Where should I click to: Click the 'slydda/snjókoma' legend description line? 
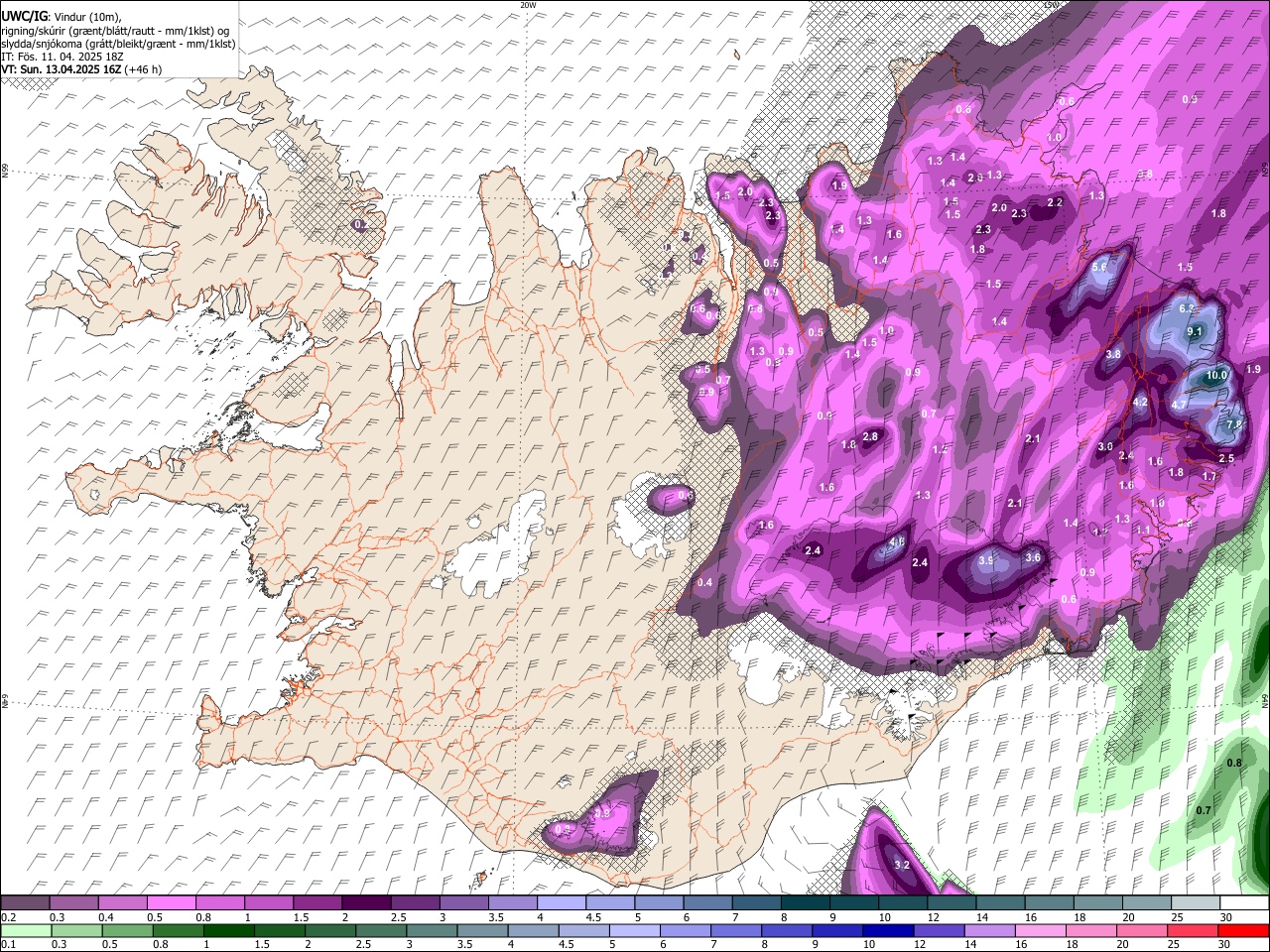(x=118, y=44)
